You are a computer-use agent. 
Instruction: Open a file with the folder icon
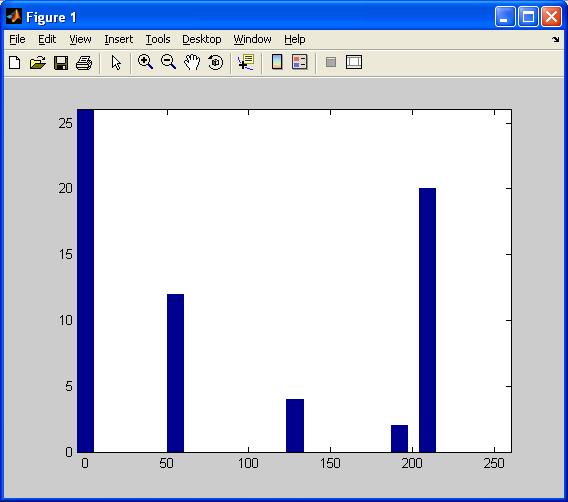(x=38, y=63)
